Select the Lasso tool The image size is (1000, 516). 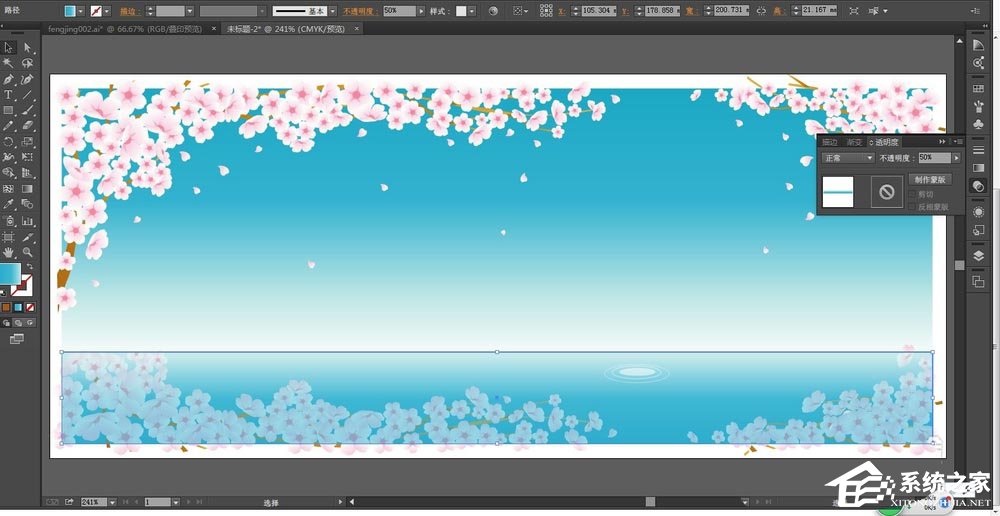pos(27,62)
